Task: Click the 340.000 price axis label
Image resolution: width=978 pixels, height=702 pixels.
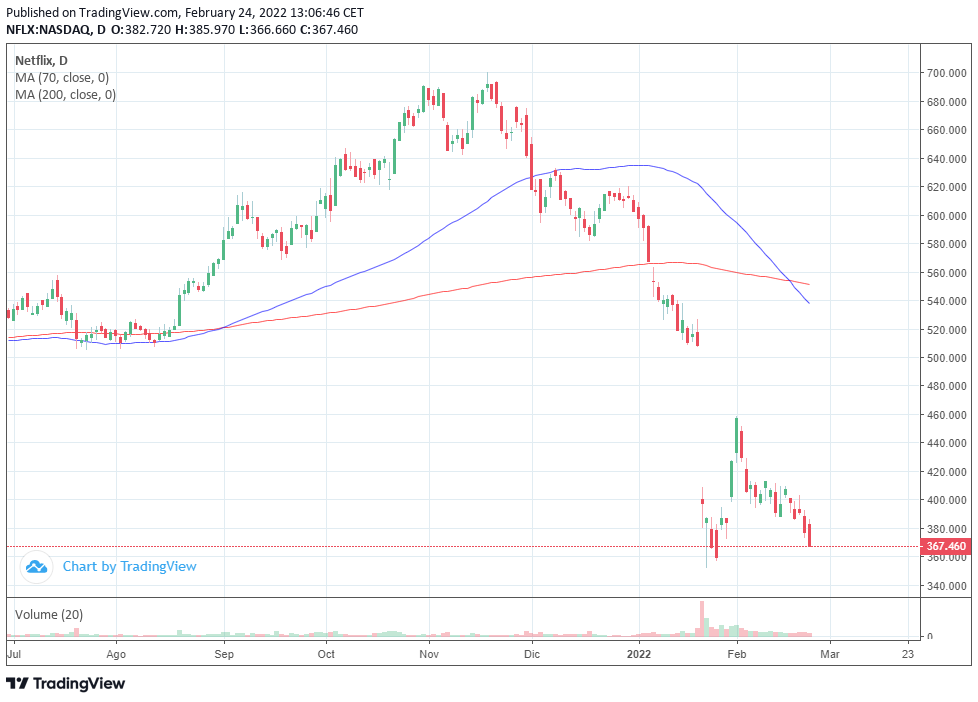Action: (947, 586)
